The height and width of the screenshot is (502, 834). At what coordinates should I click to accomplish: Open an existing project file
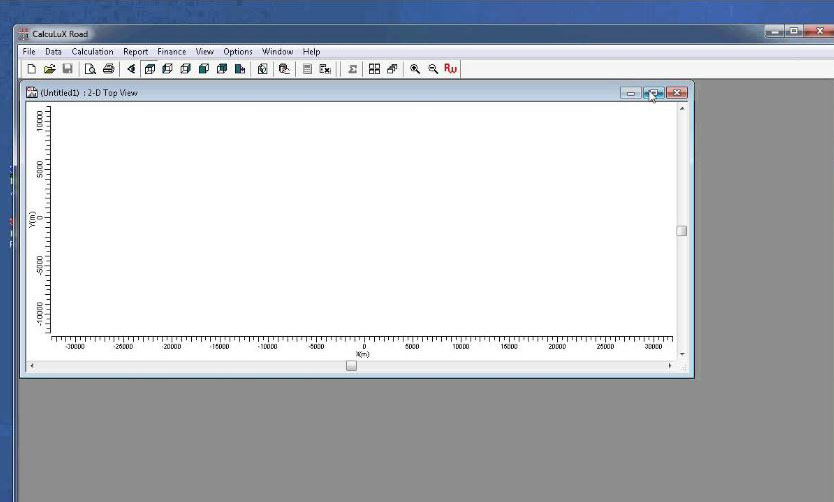coord(49,69)
